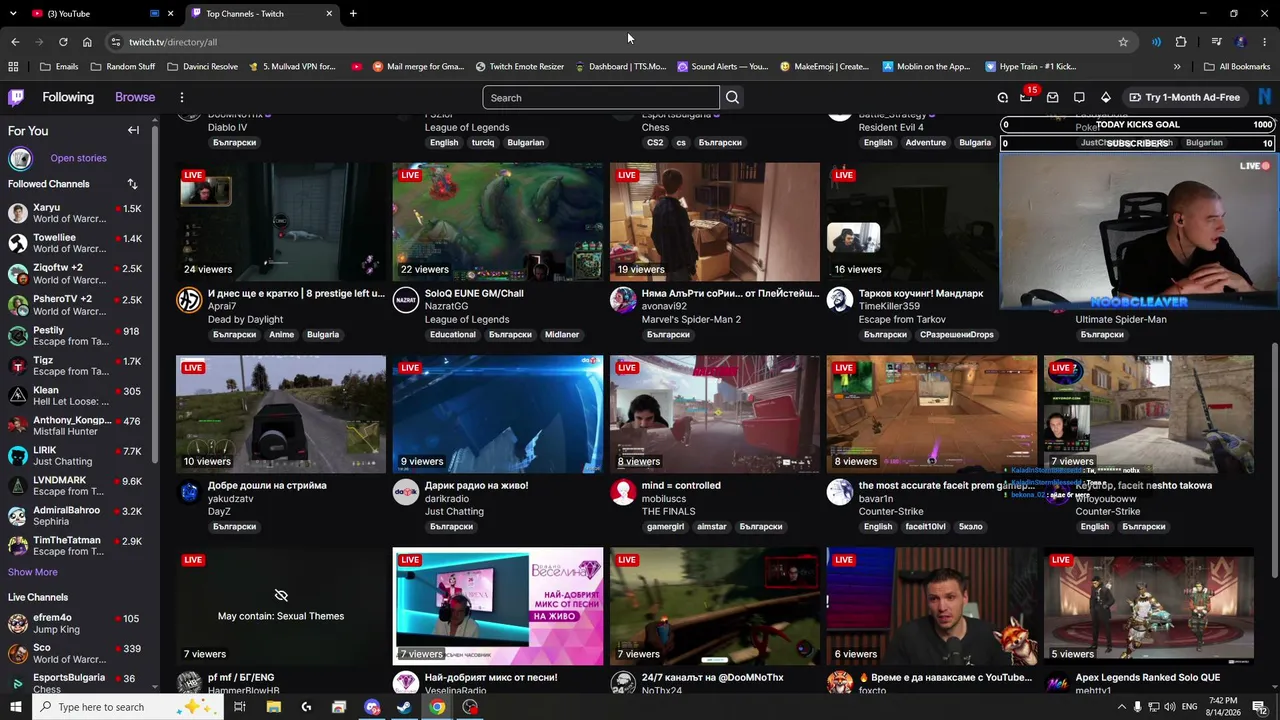
Task: Open the Twitch home logo
Action: pyautogui.click(x=16, y=97)
